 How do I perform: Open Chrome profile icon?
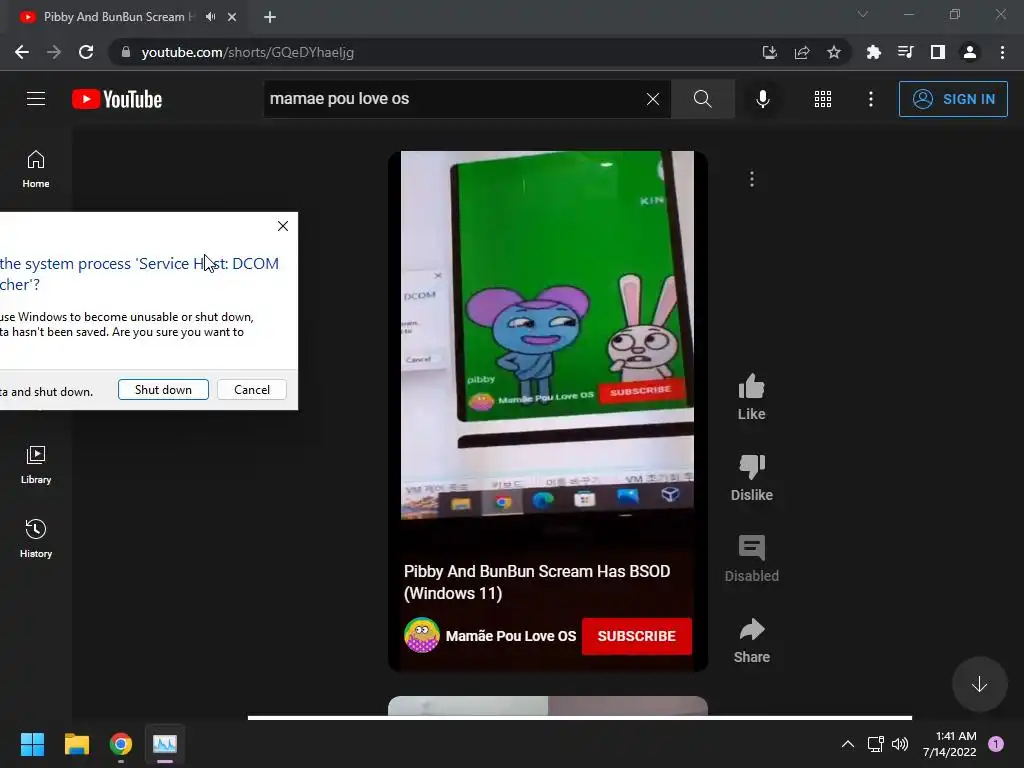tap(970, 52)
